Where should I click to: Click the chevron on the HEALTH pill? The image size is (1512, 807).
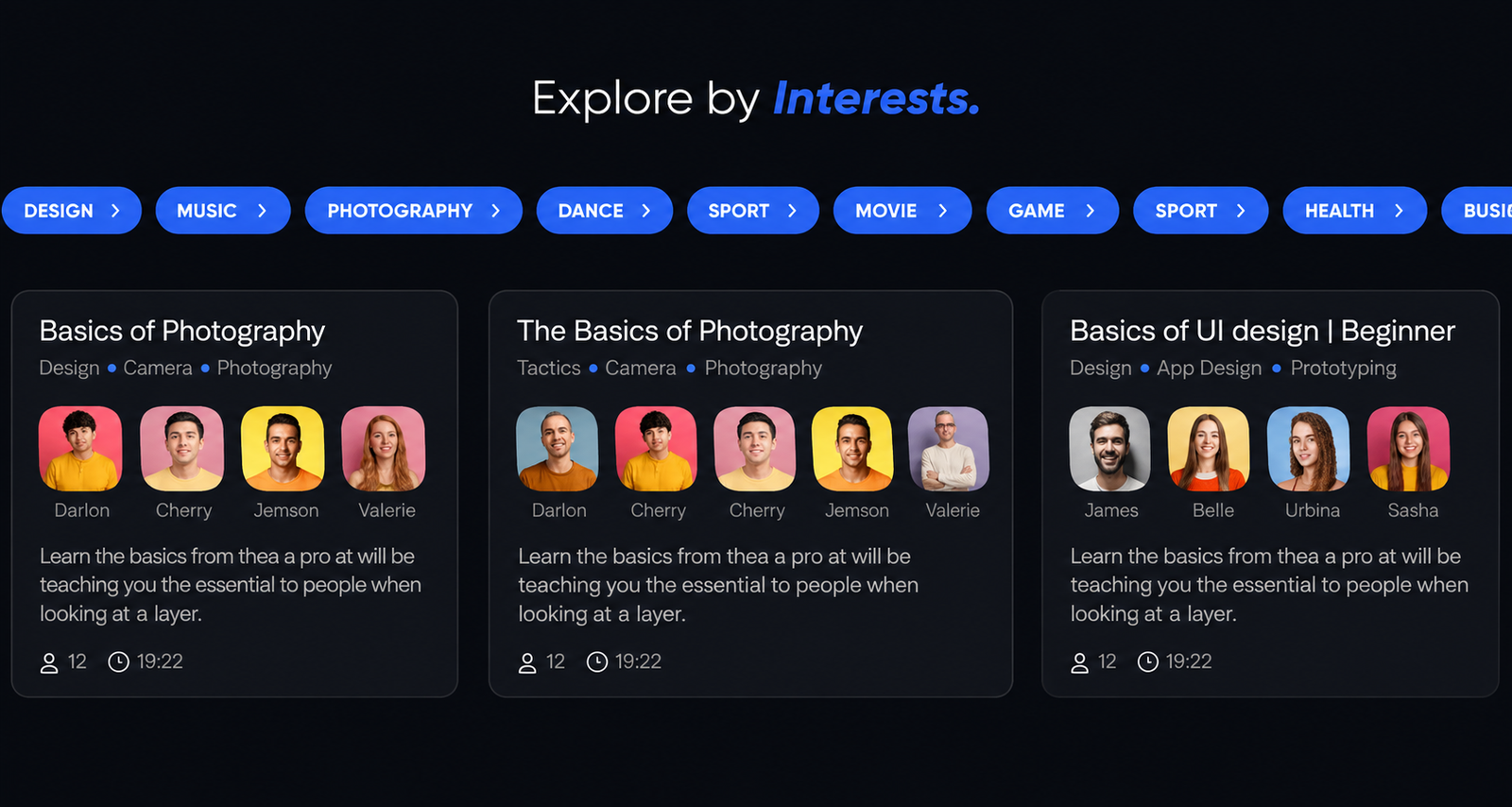tap(1399, 211)
